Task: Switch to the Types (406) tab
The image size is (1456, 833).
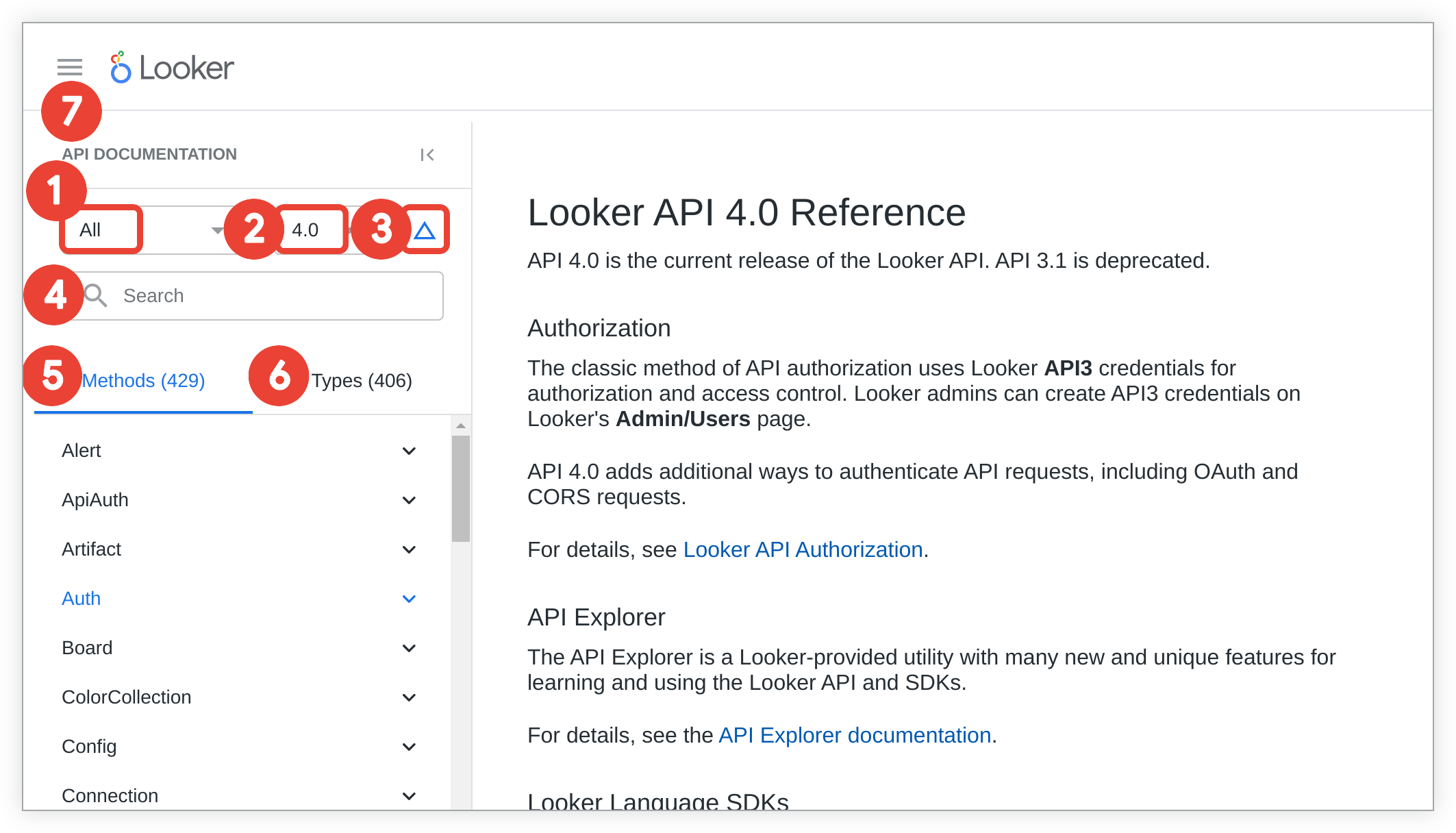Action: coord(362,380)
